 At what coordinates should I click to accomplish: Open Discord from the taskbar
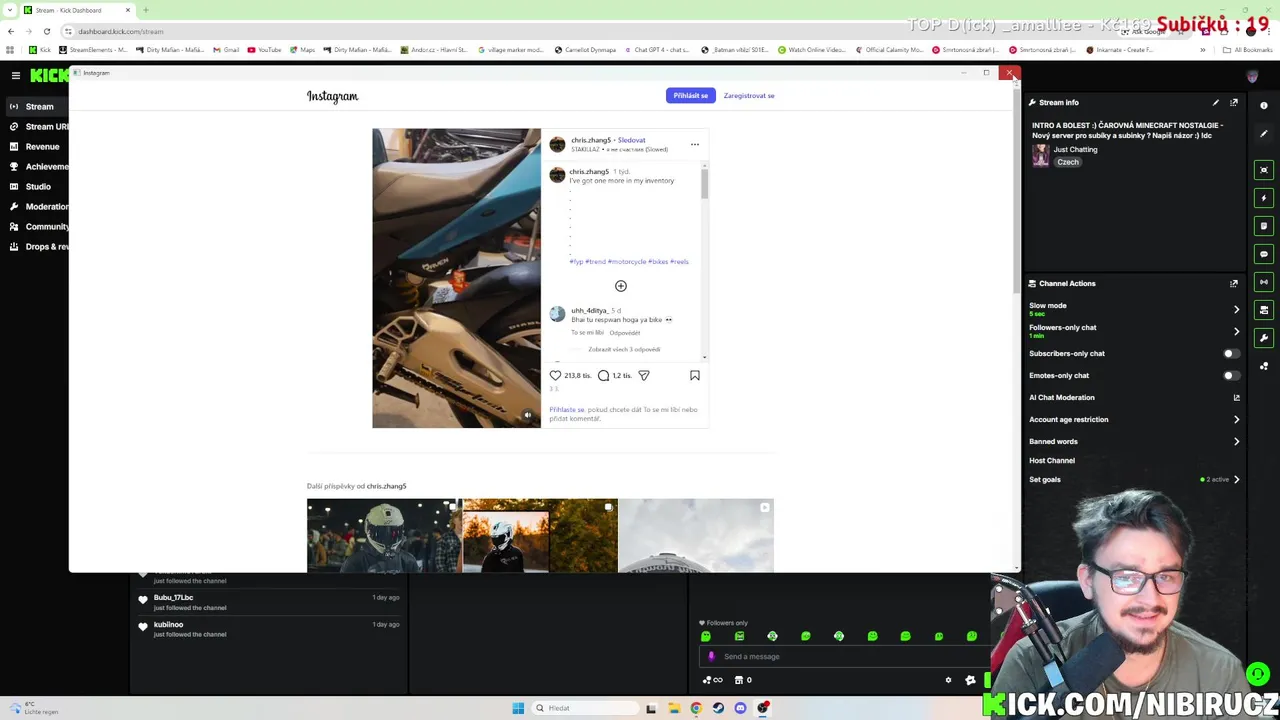point(740,708)
